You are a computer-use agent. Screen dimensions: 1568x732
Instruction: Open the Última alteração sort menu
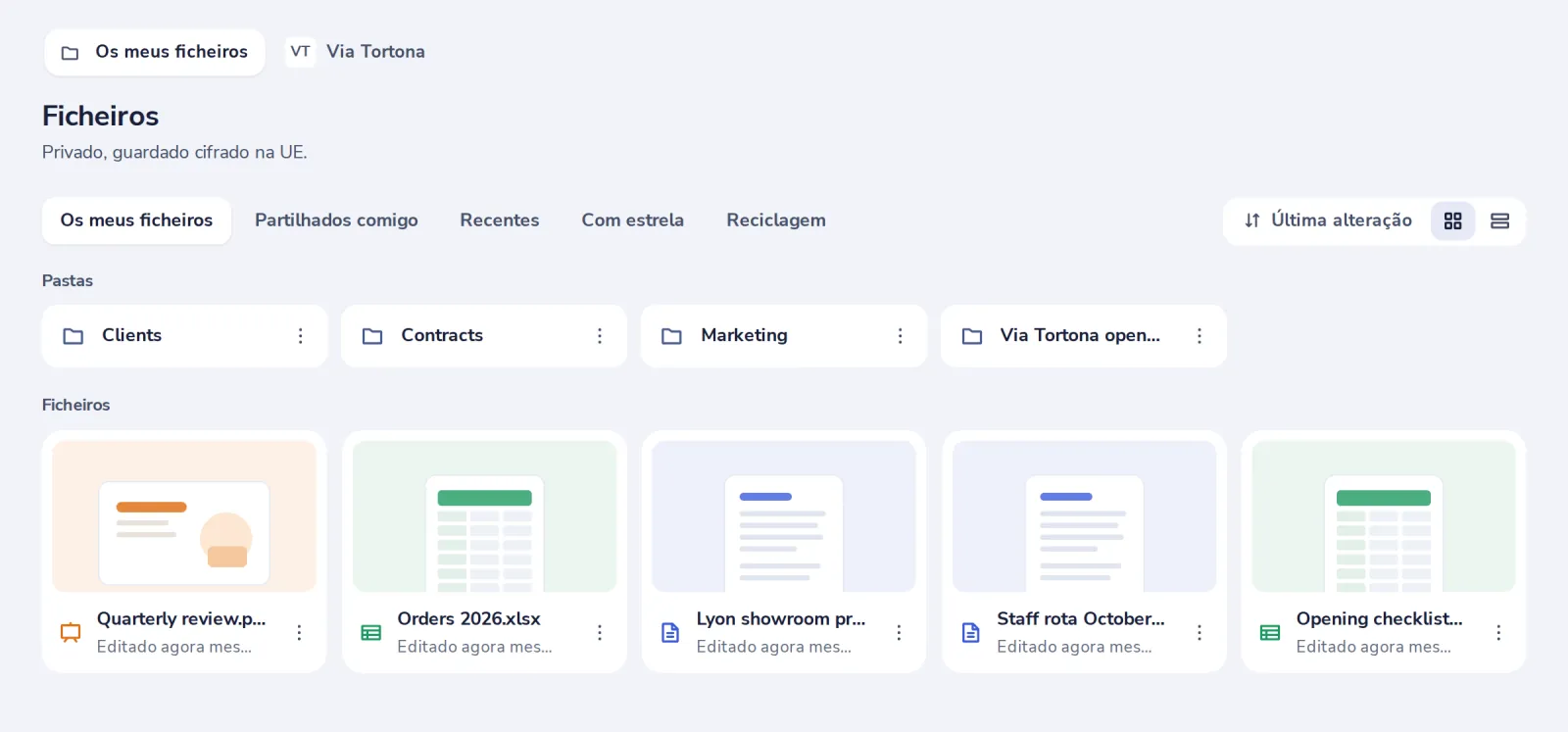1328,220
